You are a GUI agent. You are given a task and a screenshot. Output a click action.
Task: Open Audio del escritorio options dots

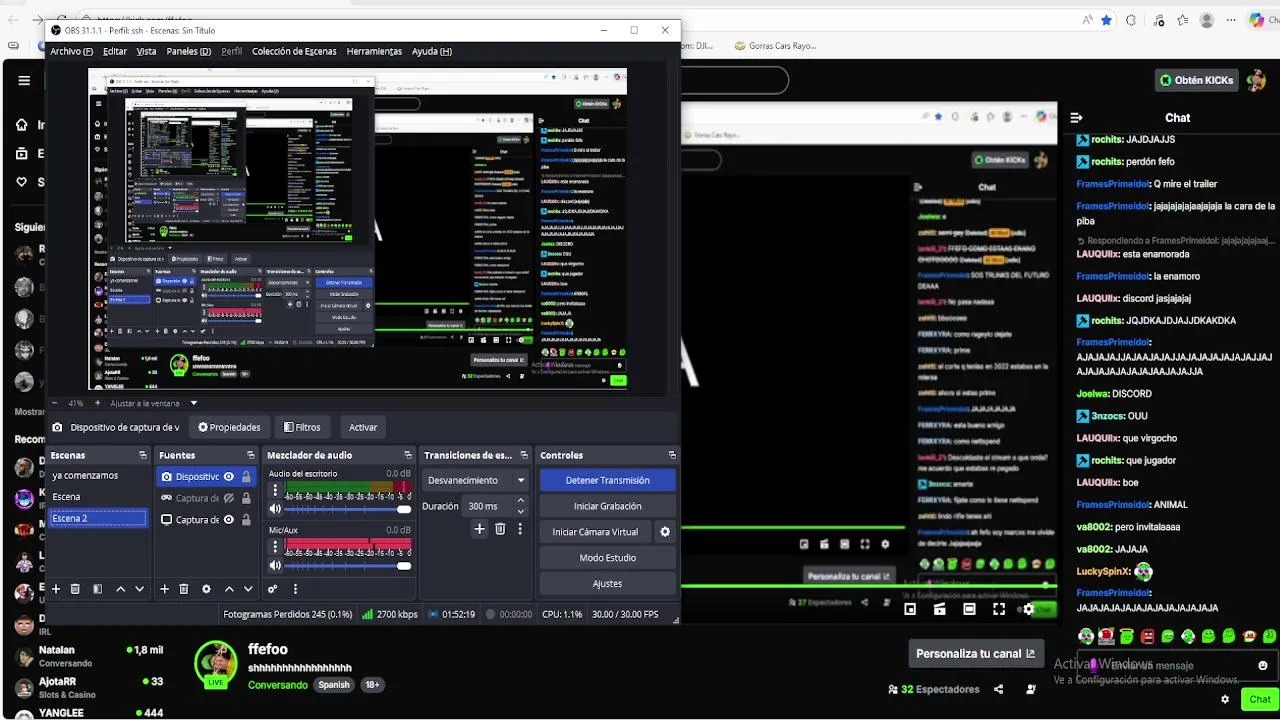tap(275, 491)
